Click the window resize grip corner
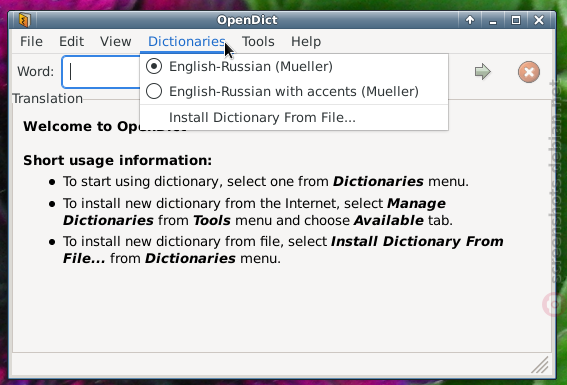 (x=540, y=365)
